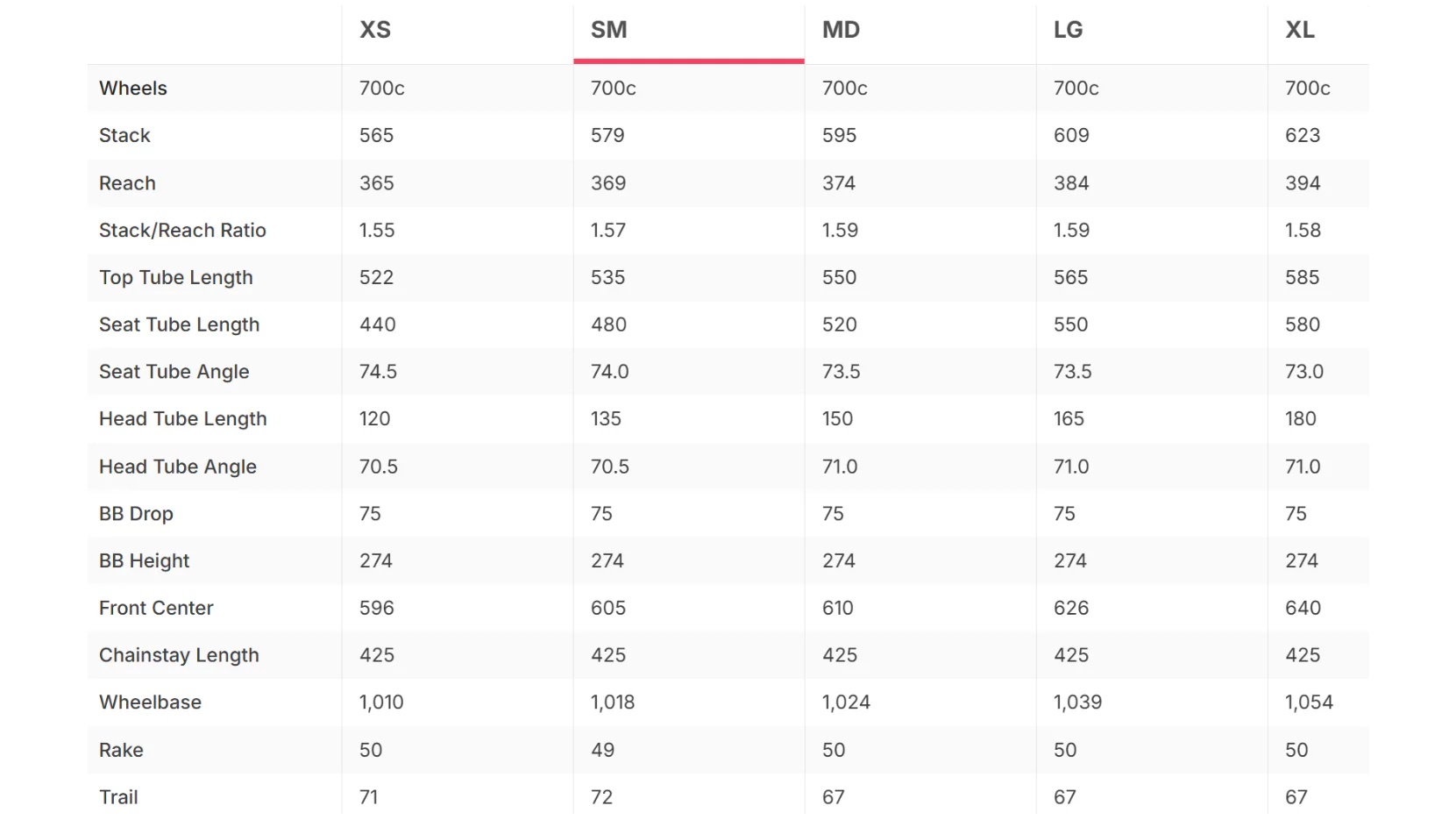Select the SM size column header
Viewport: 1456px width, 820px height.
click(608, 30)
